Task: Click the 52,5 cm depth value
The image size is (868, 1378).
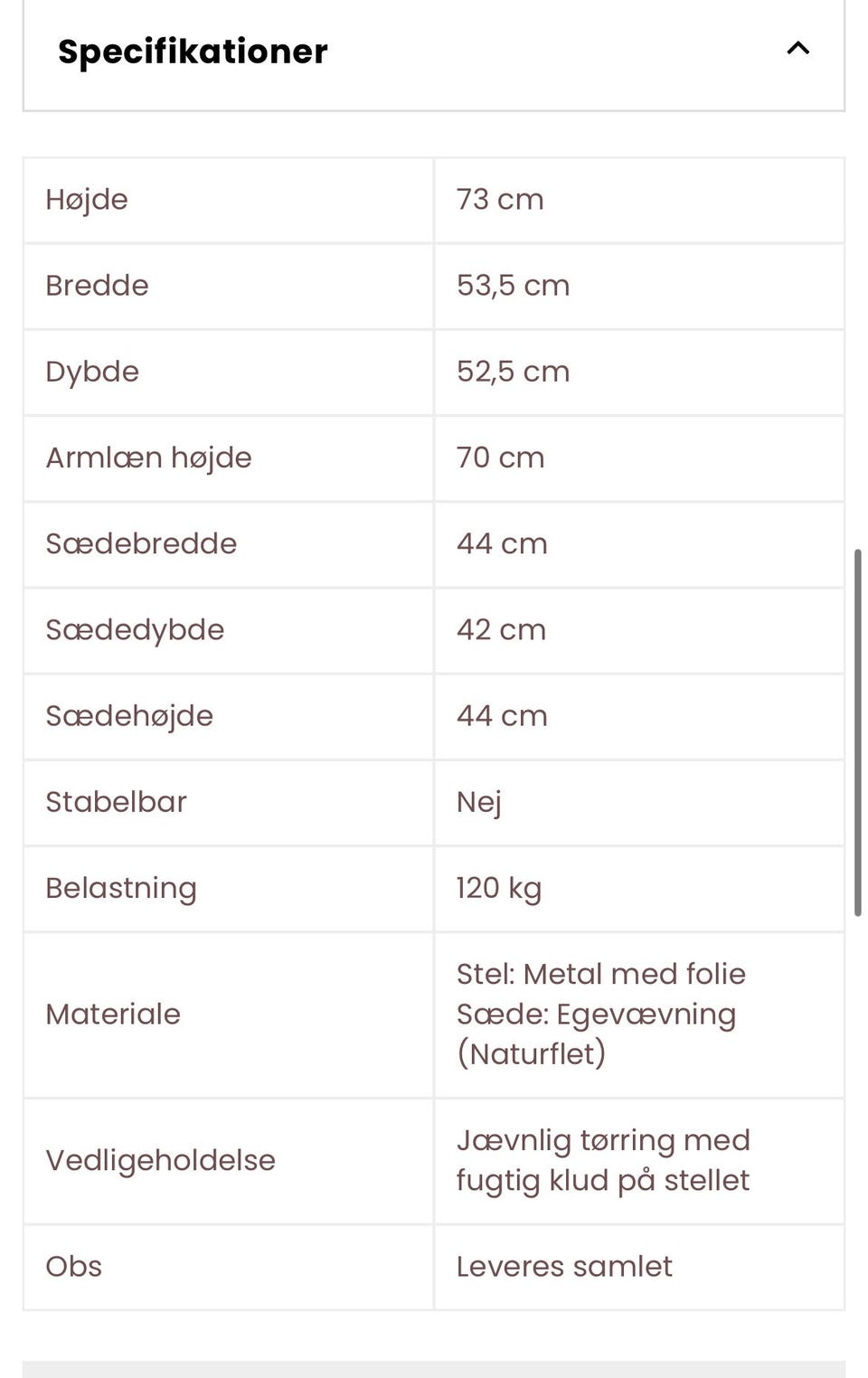Action: pos(513,372)
